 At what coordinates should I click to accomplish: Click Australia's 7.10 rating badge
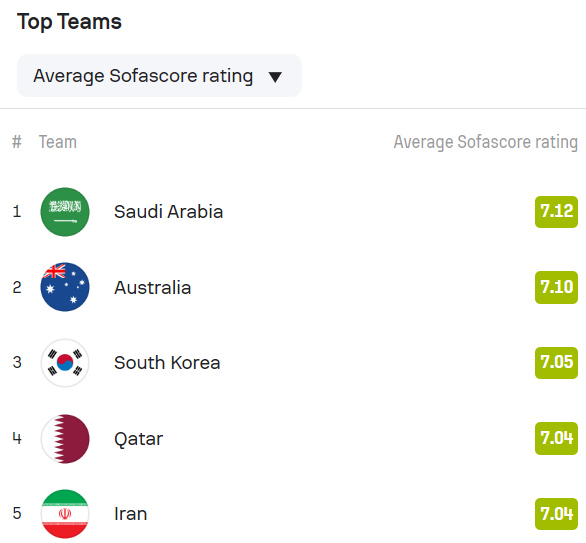(556, 287)
